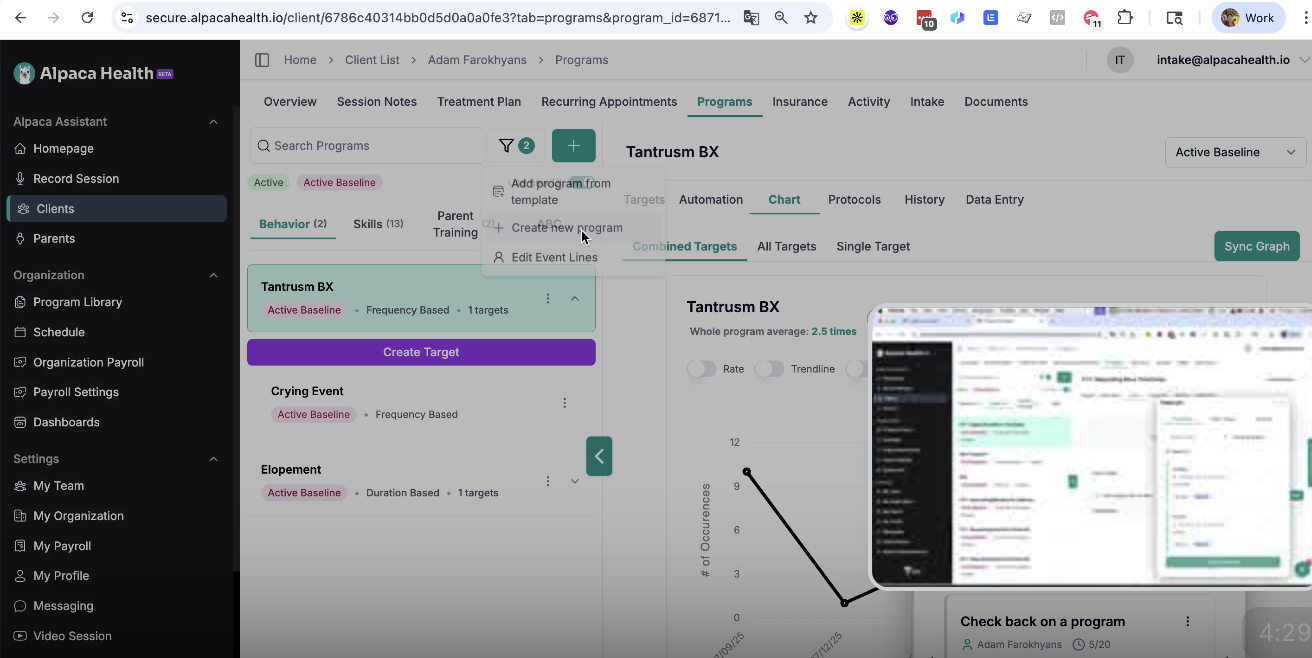The height and width of the screenshot is (658, 1312).
Task: Open Check back on a program options
Action: coord(1188,621)
